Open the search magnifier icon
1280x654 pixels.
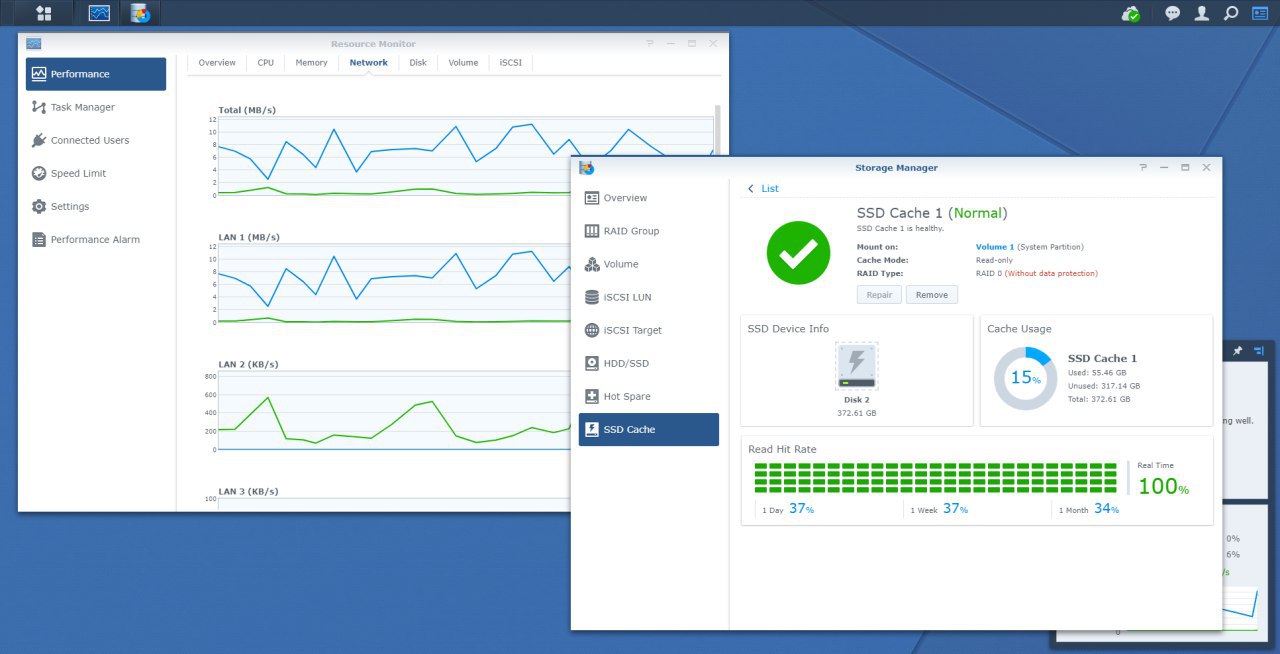[x=1231, y=13]
